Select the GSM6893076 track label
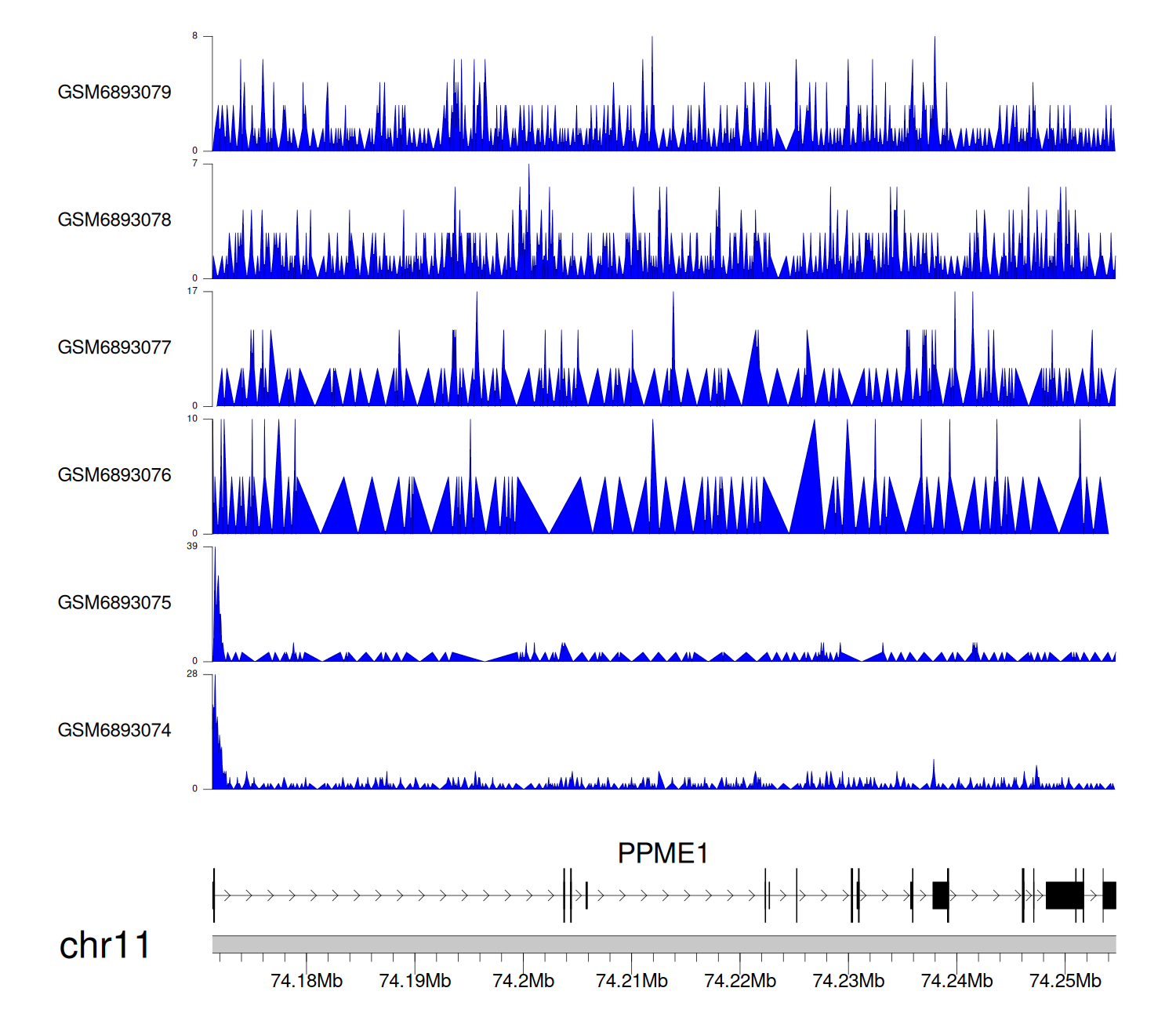 [114, 475]
